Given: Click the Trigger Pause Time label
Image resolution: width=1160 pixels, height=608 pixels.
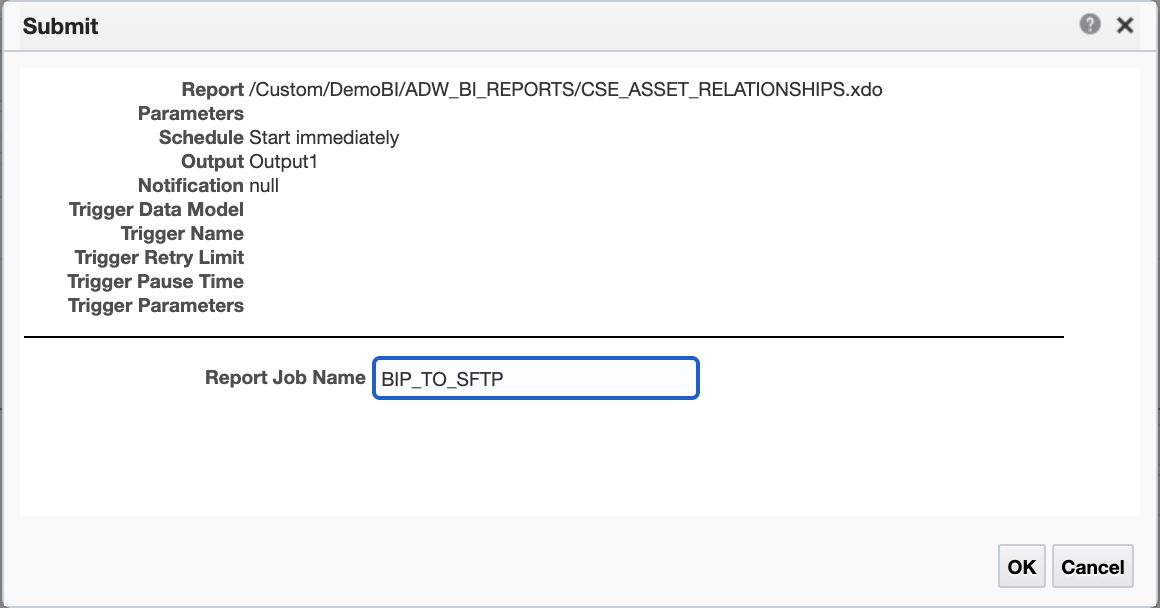Looking at the screenshot, I should click(156, 282).
